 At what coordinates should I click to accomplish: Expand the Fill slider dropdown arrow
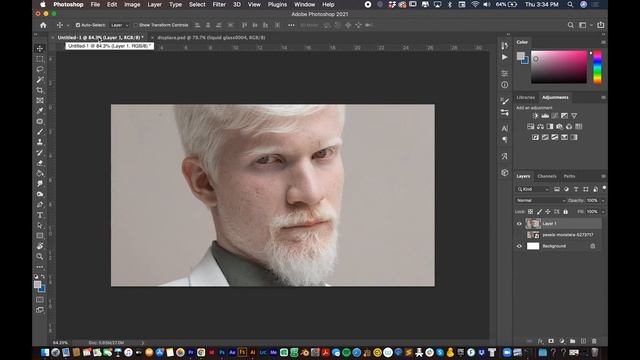click(x=603, y=212)
